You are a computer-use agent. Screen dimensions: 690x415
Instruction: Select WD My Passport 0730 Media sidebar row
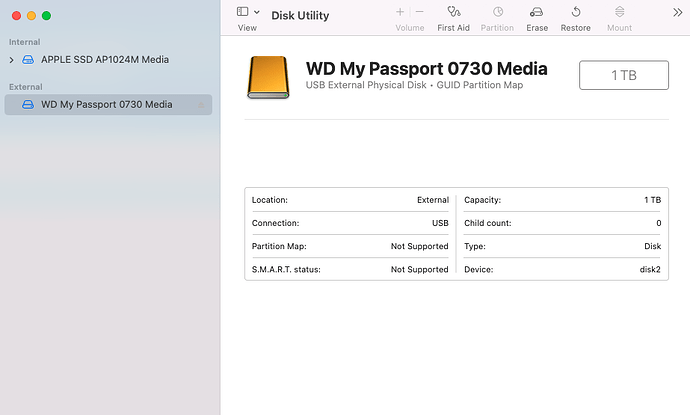pyautogui.click(x=108, y=105)
